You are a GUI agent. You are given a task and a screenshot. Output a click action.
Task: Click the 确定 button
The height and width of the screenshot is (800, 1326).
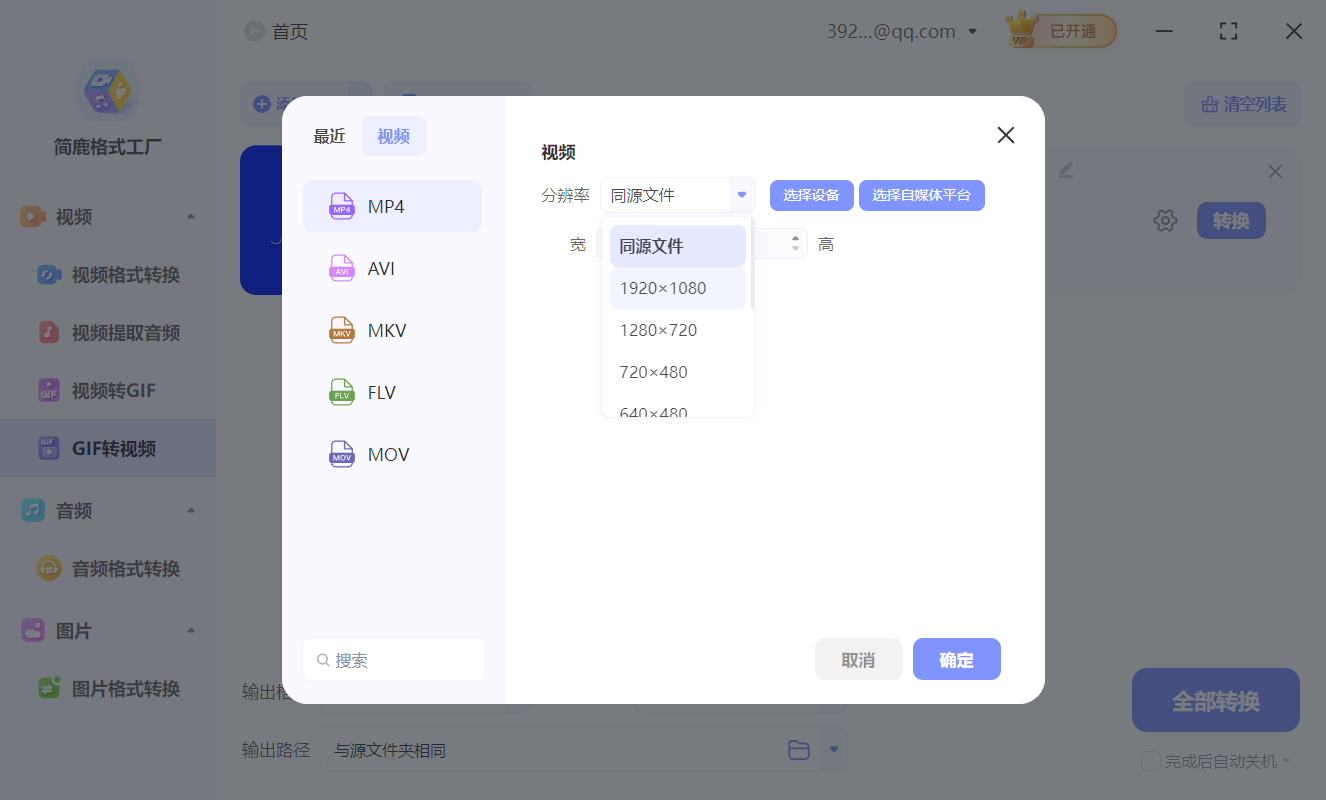[956, 660]
